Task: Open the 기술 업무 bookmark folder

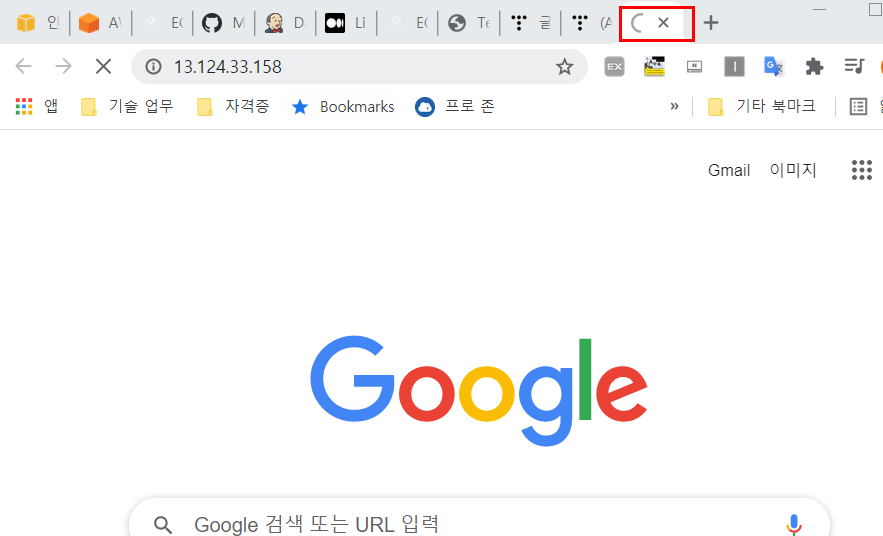Action: [127, 106]
